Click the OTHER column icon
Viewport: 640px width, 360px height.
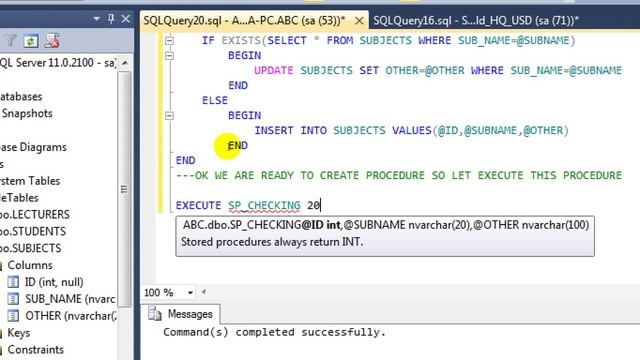pos(13,316)
